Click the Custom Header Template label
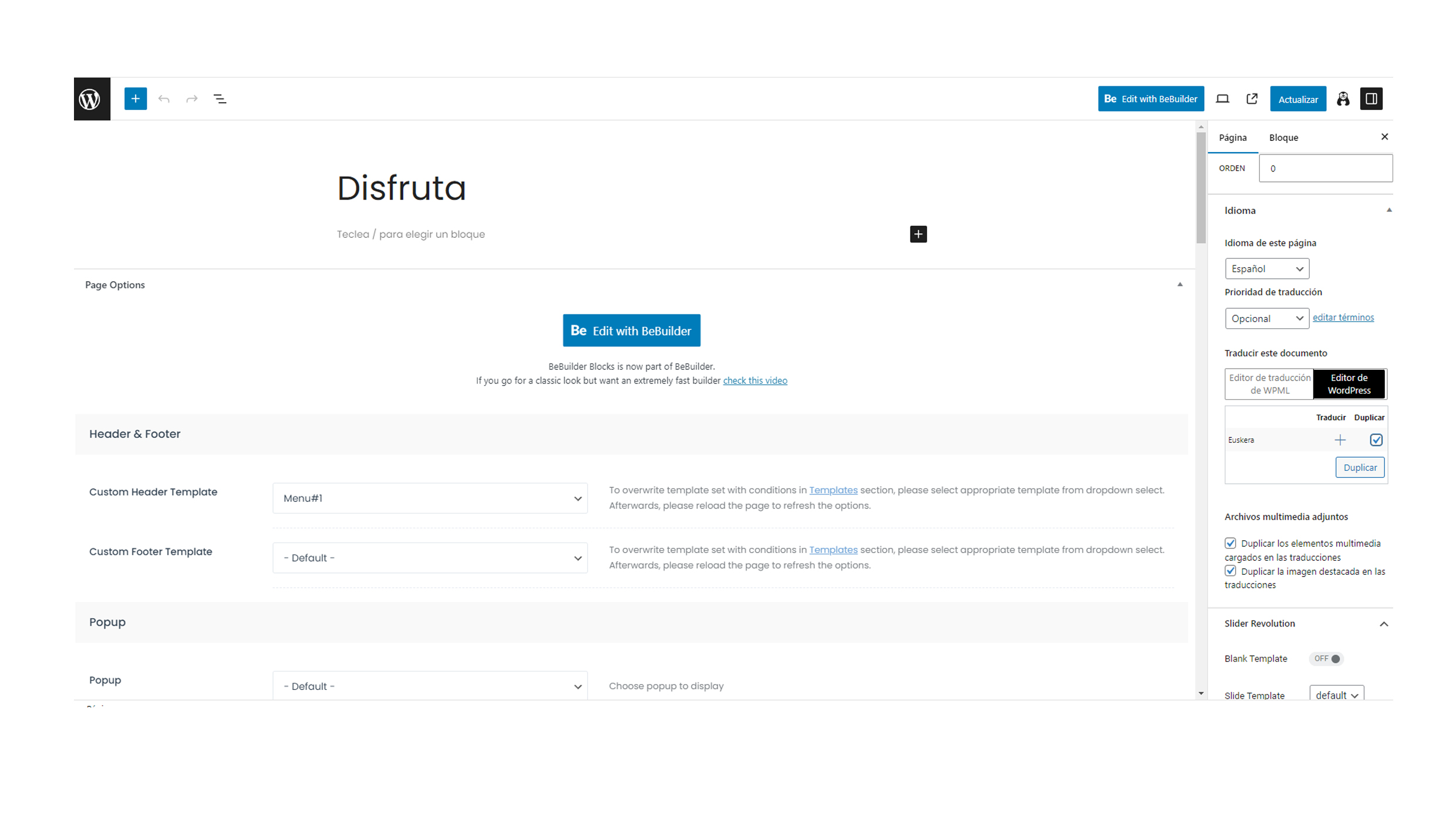 pos(153,492)
